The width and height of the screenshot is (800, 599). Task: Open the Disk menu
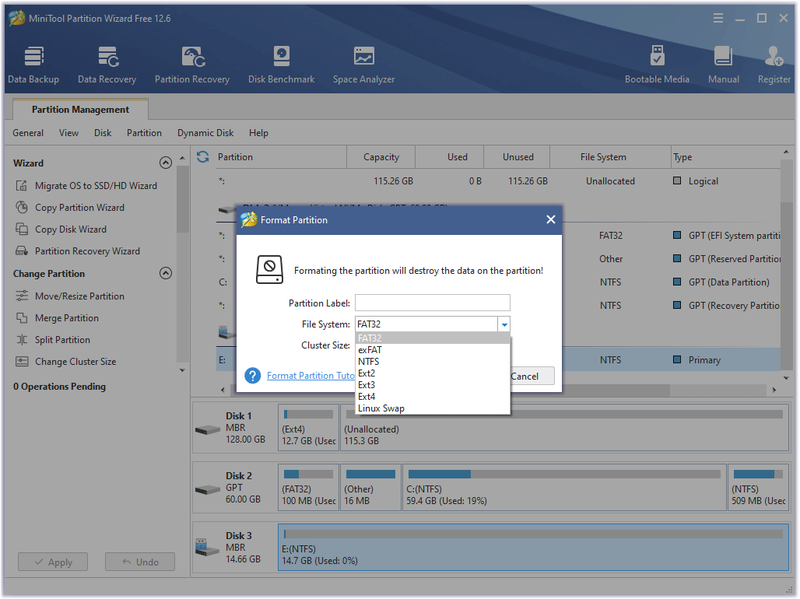pos(103,133)
